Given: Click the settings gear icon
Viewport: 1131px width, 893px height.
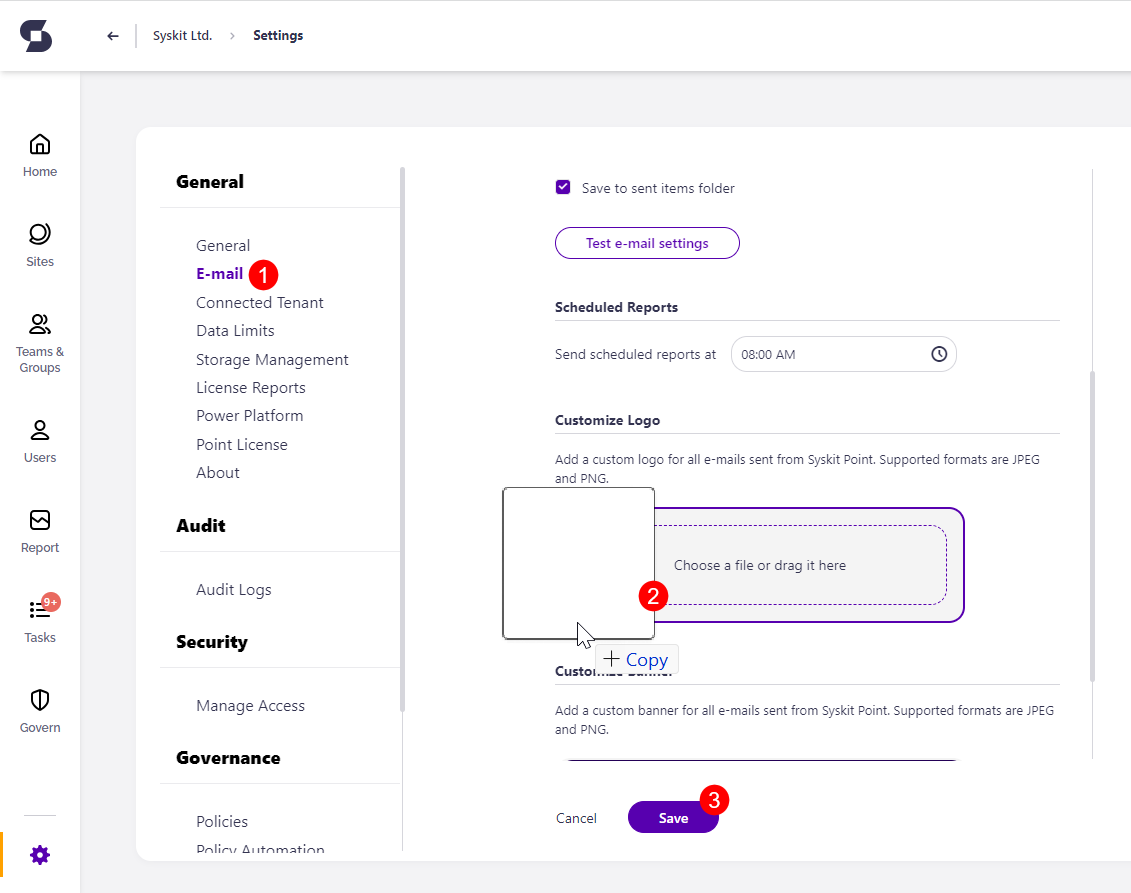Looking at the screenshot, I should coord(39,855).
